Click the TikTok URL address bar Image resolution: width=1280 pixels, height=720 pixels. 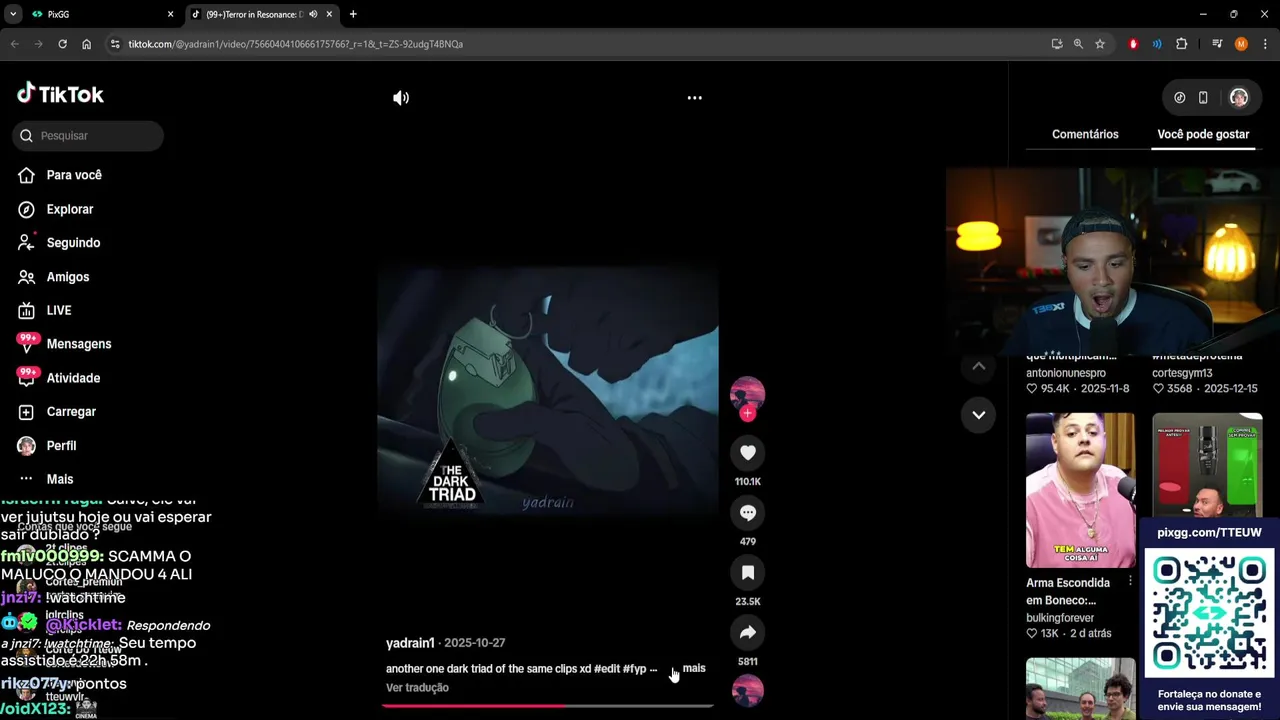[x=580, y=44]
